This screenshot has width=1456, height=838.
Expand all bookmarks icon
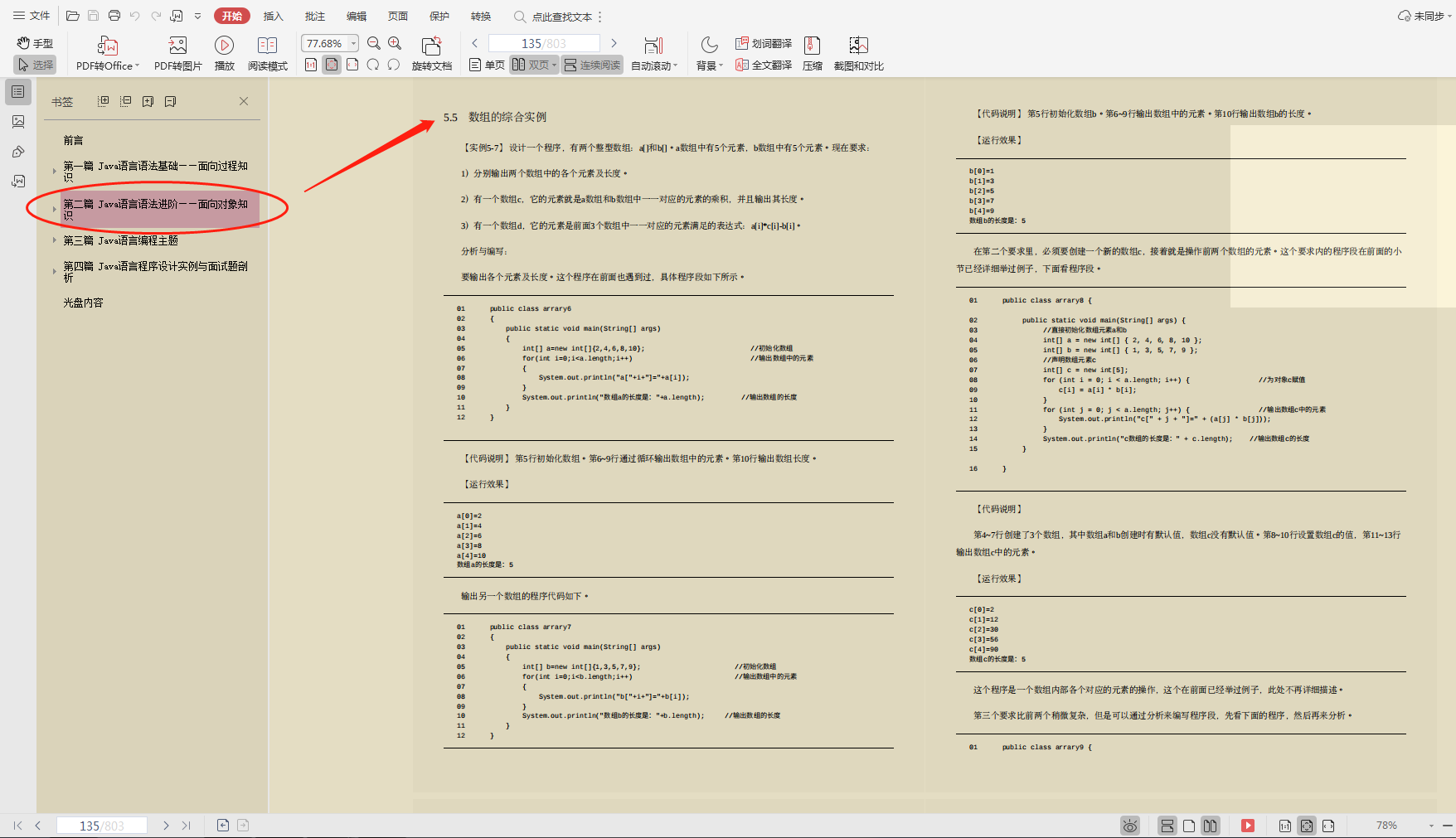coord(104,101)
